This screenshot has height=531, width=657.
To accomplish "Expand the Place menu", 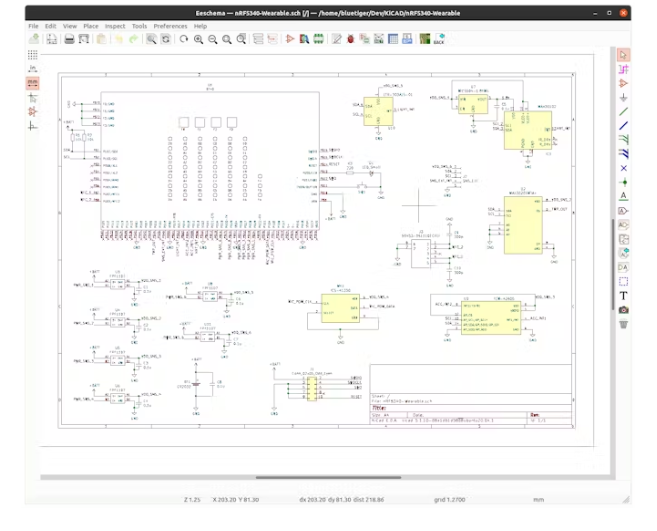I will click(91, 25).
